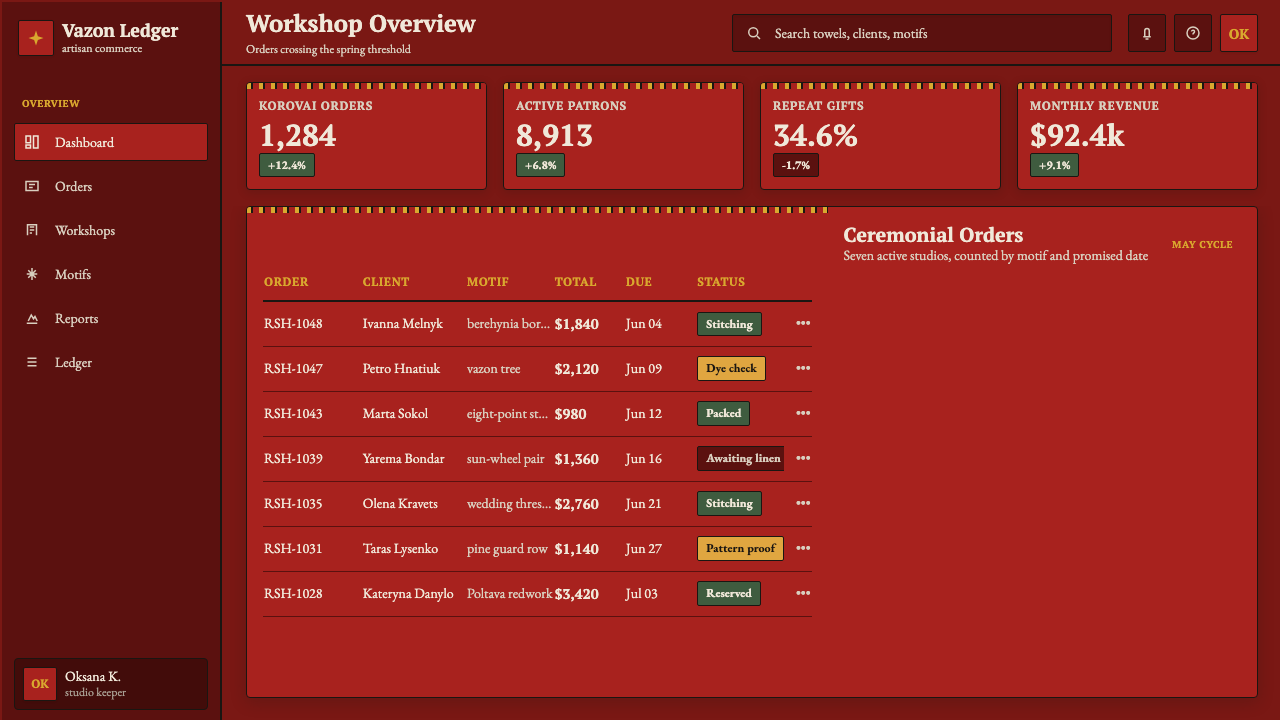
Task: Click the Reserved status badge
Action: (729, 594)
